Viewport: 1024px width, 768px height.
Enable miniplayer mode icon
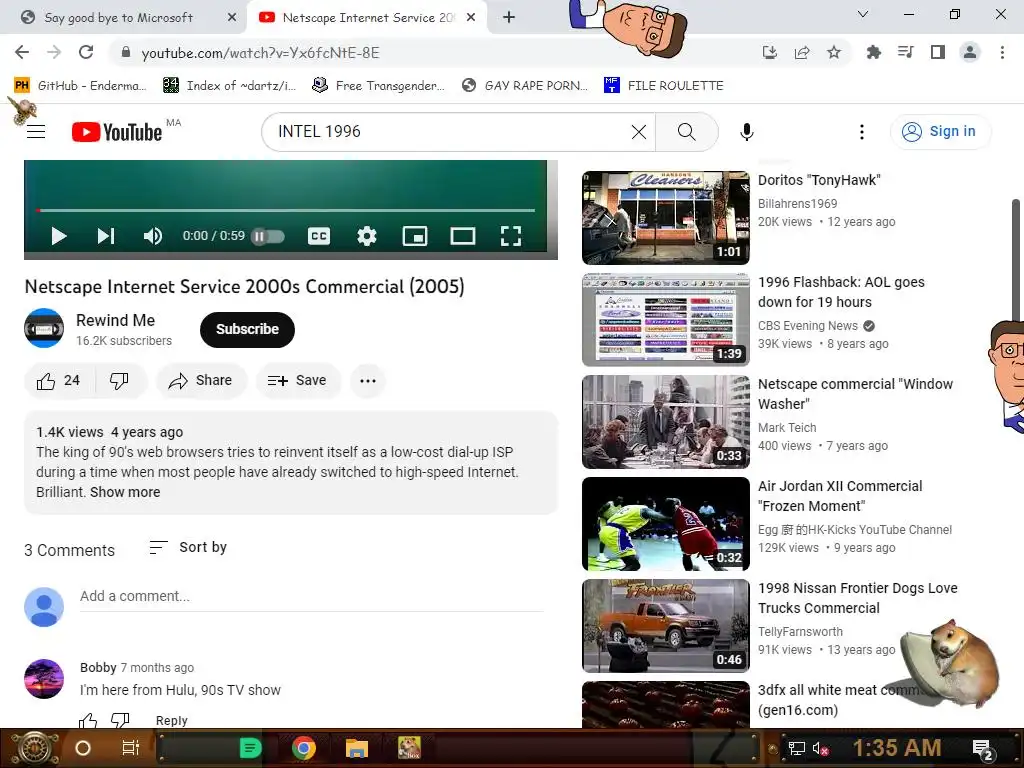coord(415,236)
